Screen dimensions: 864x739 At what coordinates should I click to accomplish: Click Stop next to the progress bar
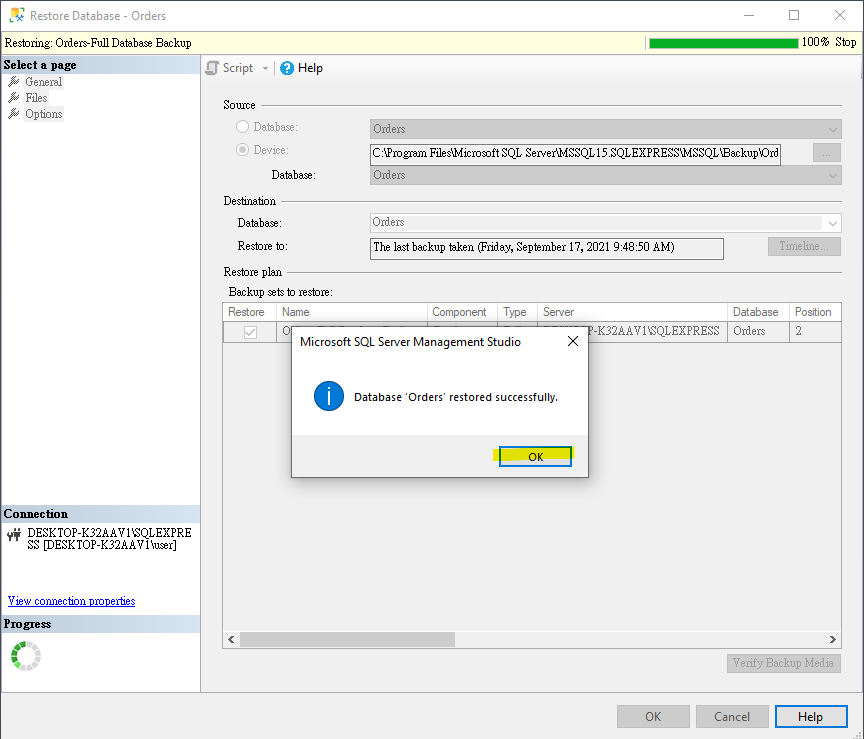tap(845, 42)
